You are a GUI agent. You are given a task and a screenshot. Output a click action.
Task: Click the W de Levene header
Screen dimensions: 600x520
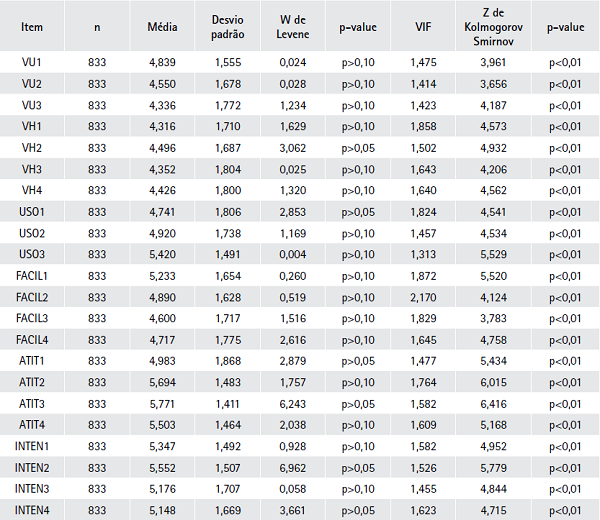(292, 29)
